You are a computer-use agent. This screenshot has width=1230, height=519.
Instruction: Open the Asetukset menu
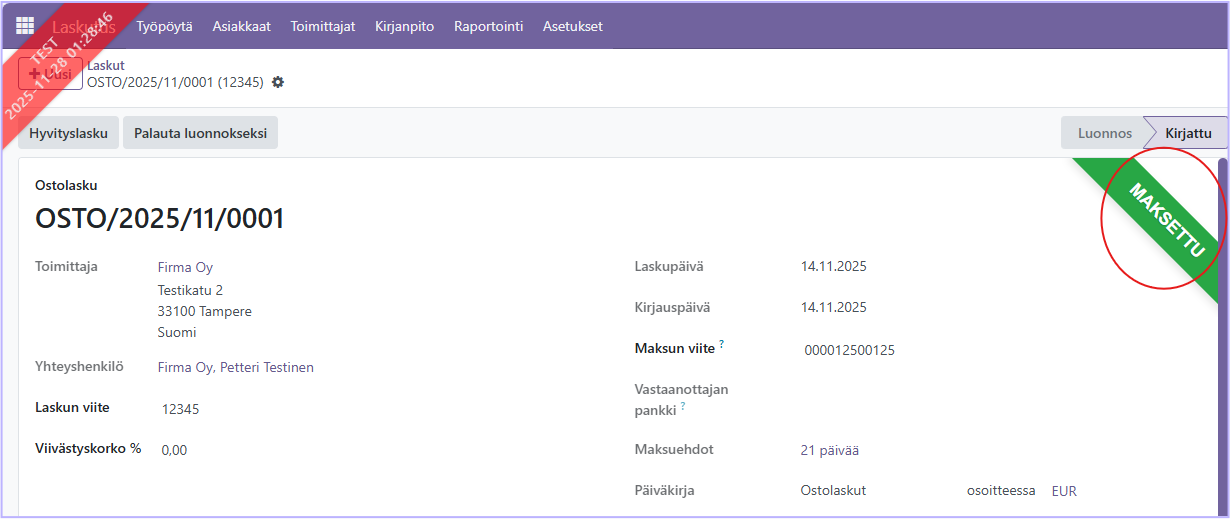(572, 26)
